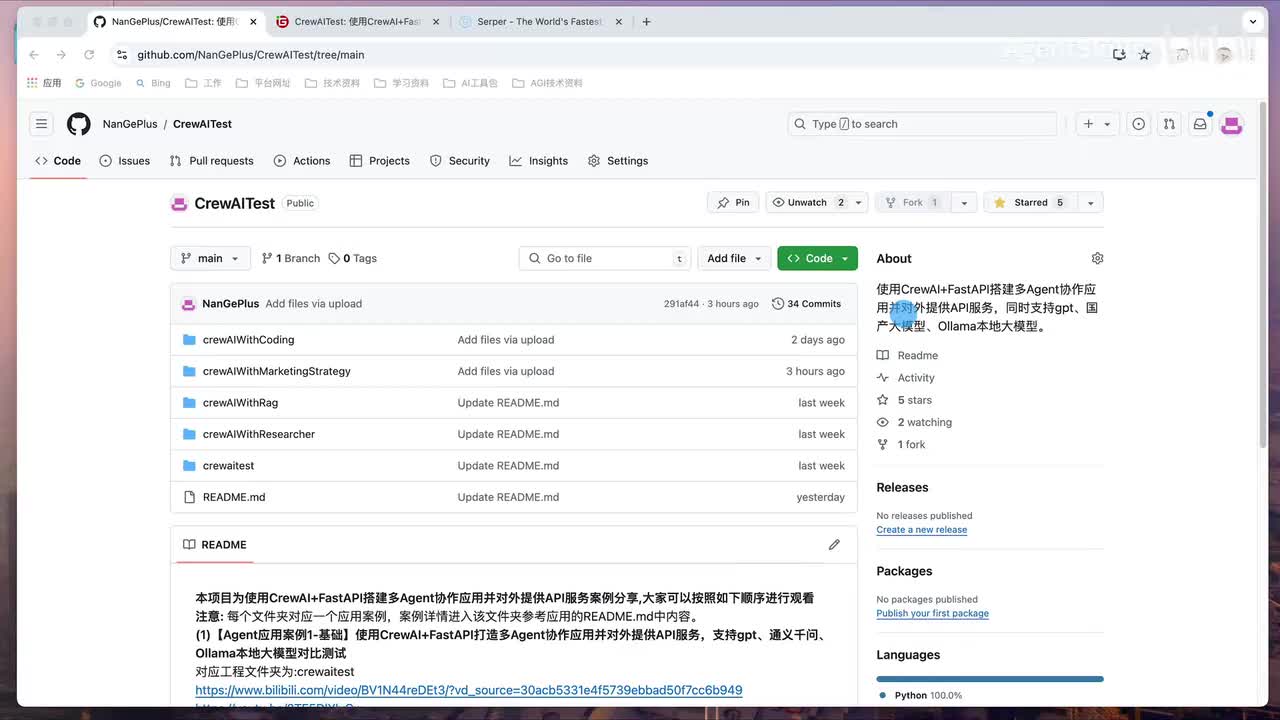1280x720 pixels.
Task: Open the Bing bookmark
Action: pos(152,83)
